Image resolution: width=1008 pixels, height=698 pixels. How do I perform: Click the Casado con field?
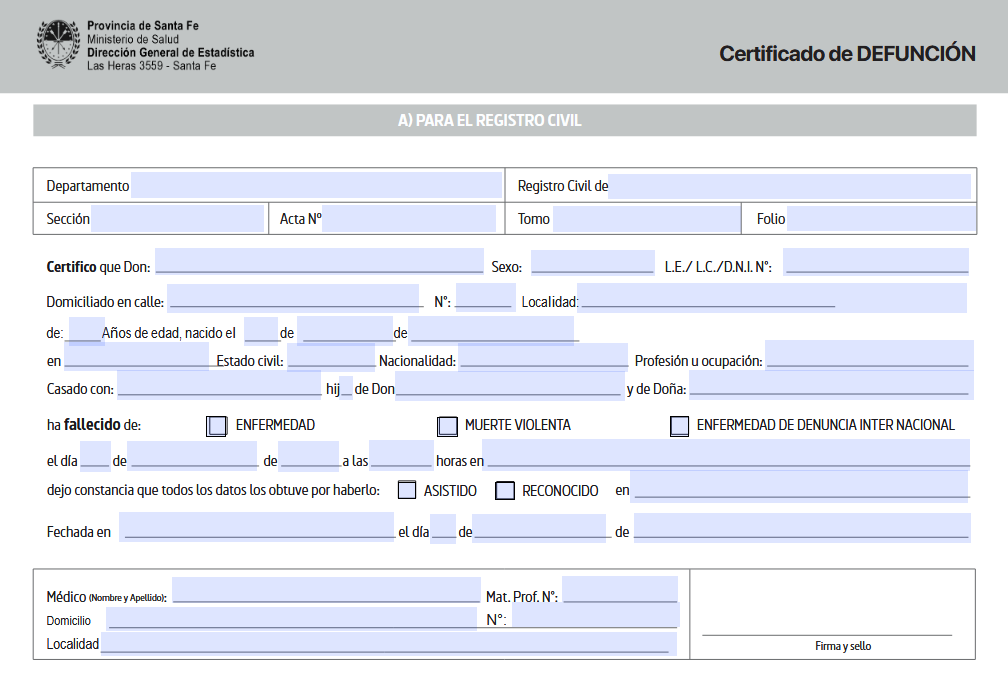coord(219,385)
